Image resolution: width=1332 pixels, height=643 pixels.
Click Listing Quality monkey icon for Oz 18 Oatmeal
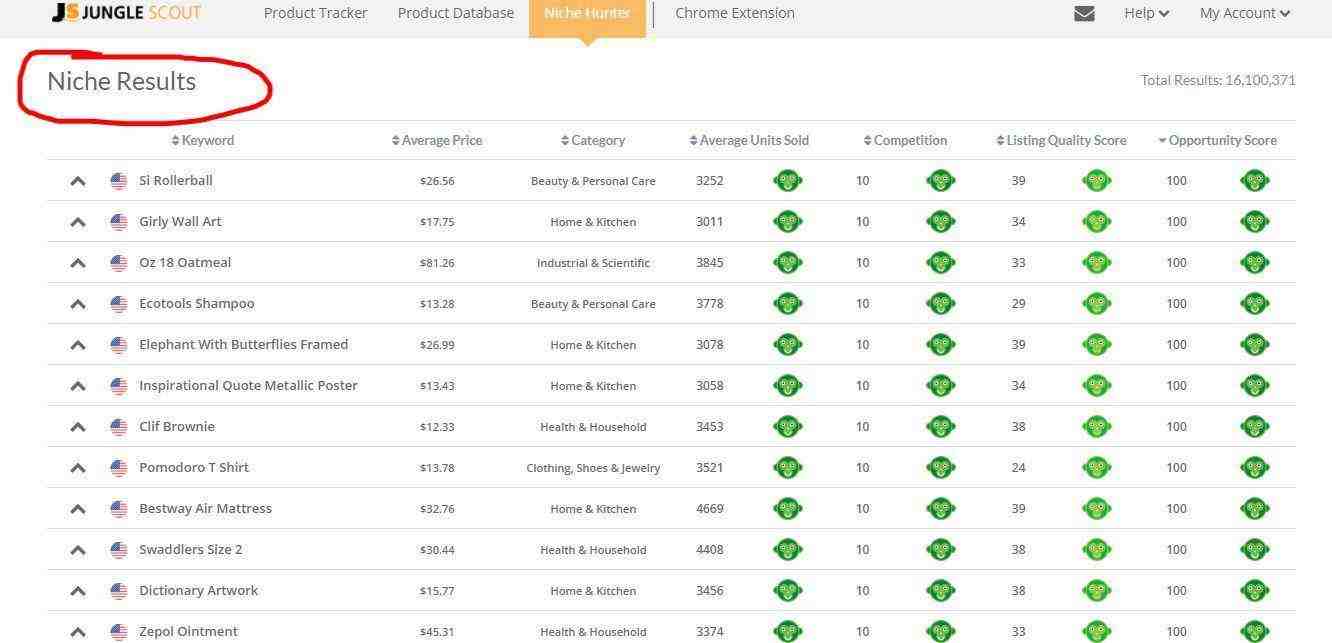tap(1097, 263)
